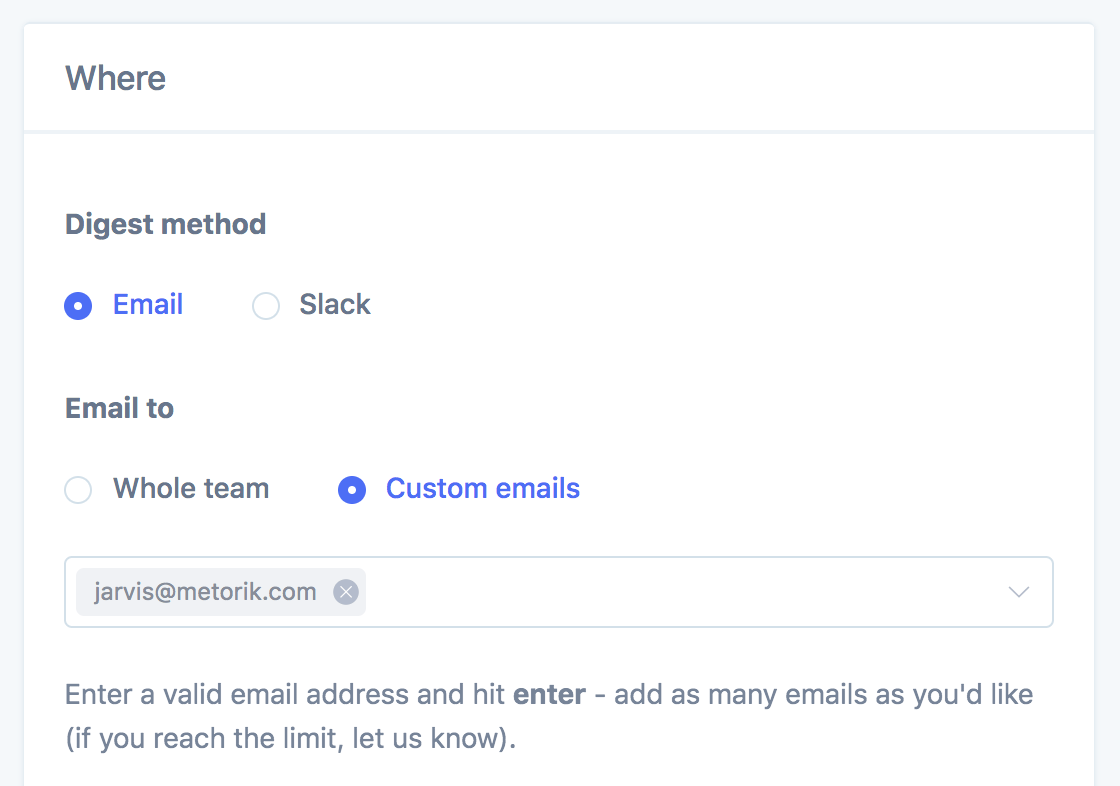Click the Custom emails label text
Screen dimensions: 1120x786
tap(483, 488)
